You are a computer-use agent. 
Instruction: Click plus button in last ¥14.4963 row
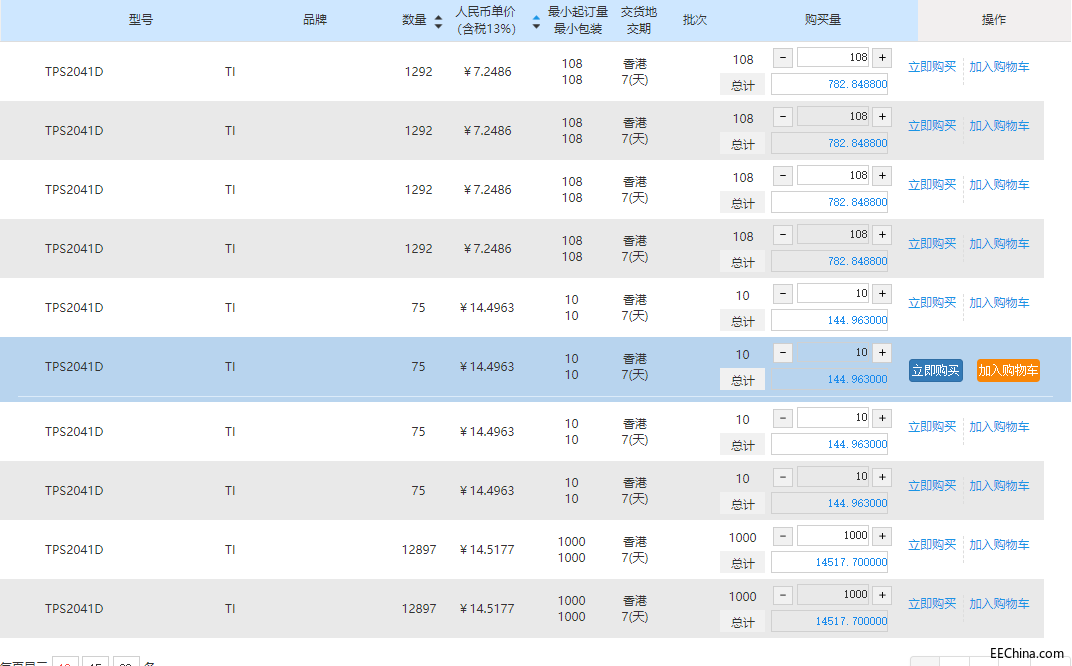coord(882,476)
